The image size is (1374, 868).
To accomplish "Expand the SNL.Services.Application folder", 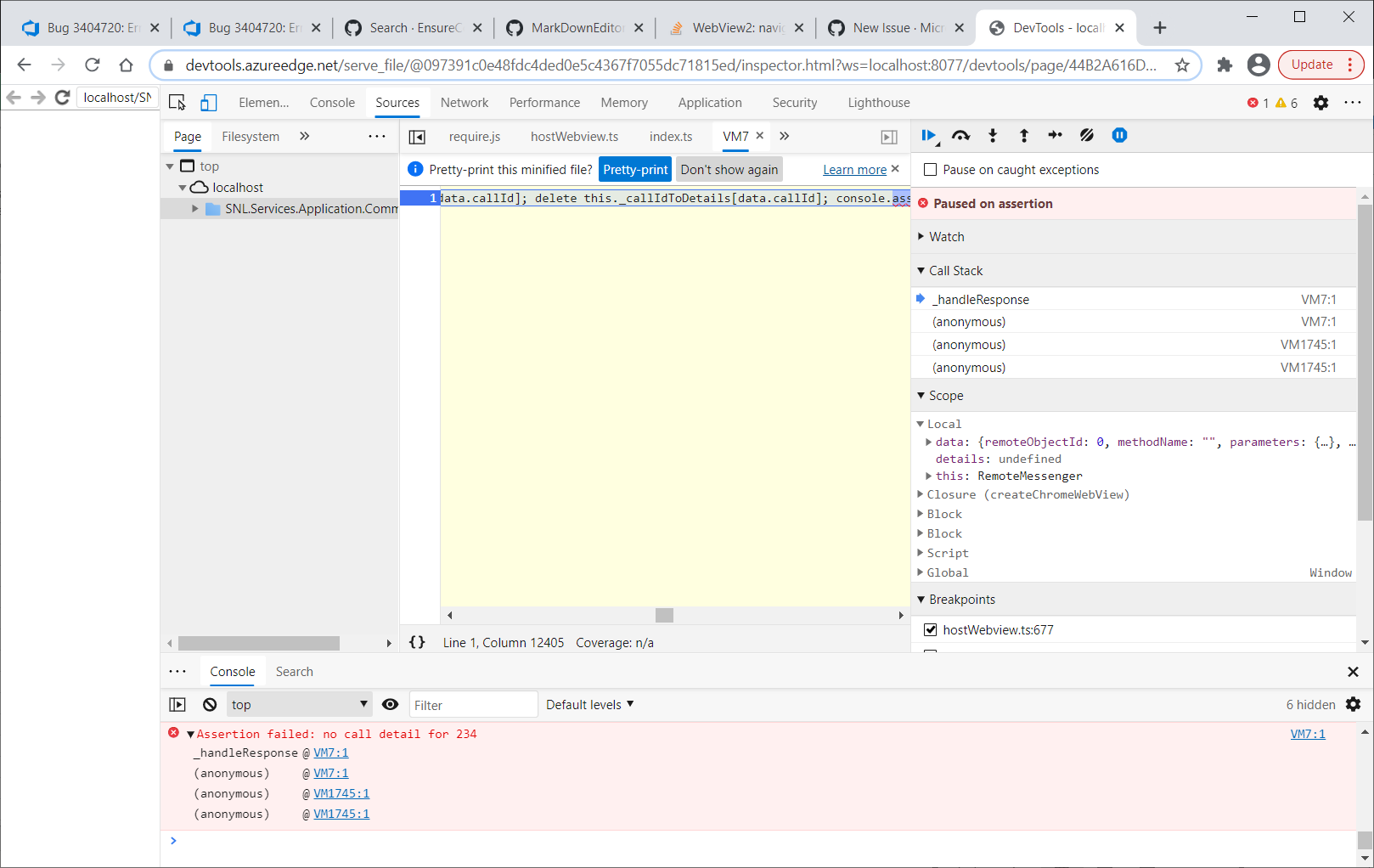I will click(x=194, y=208).
